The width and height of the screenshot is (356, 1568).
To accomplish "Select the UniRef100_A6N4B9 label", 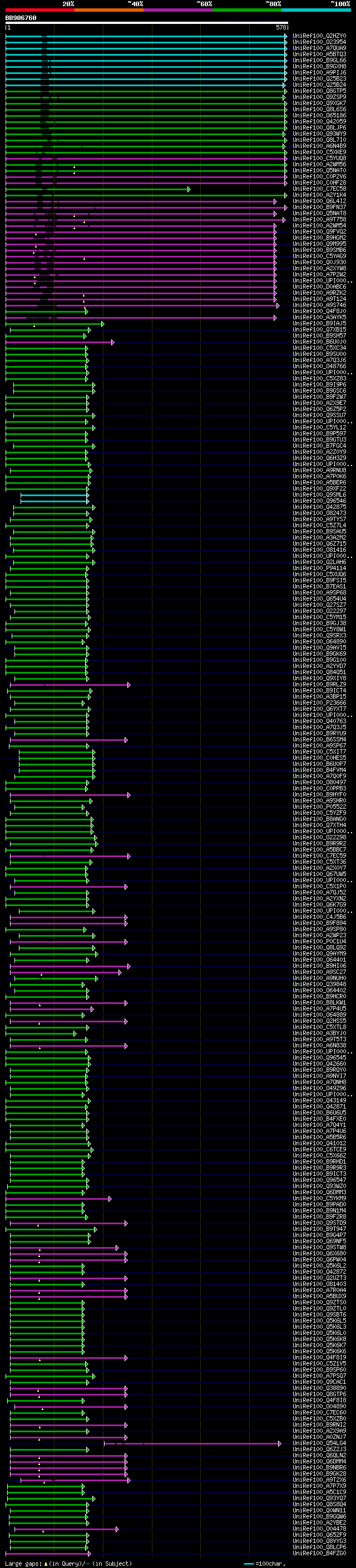I will coord(319,146).
